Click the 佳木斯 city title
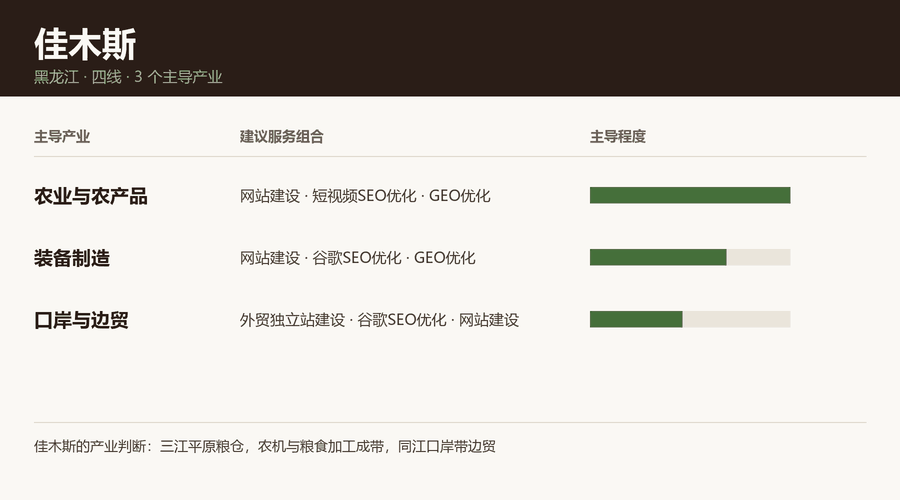The width and height of the screenshot is (900, 500). tap(85, 44)
